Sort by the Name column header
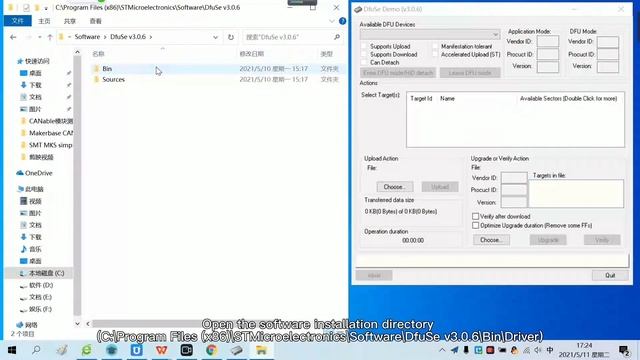Screen dimensions: 640x360 98,54
